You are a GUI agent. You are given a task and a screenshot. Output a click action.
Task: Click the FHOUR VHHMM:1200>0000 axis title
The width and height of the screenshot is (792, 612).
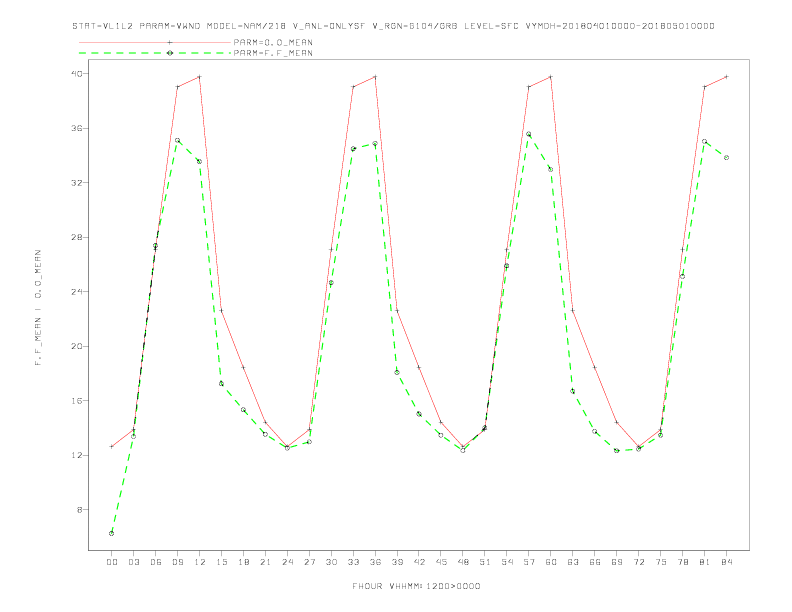pyautogui.click(x=416, y=586)
